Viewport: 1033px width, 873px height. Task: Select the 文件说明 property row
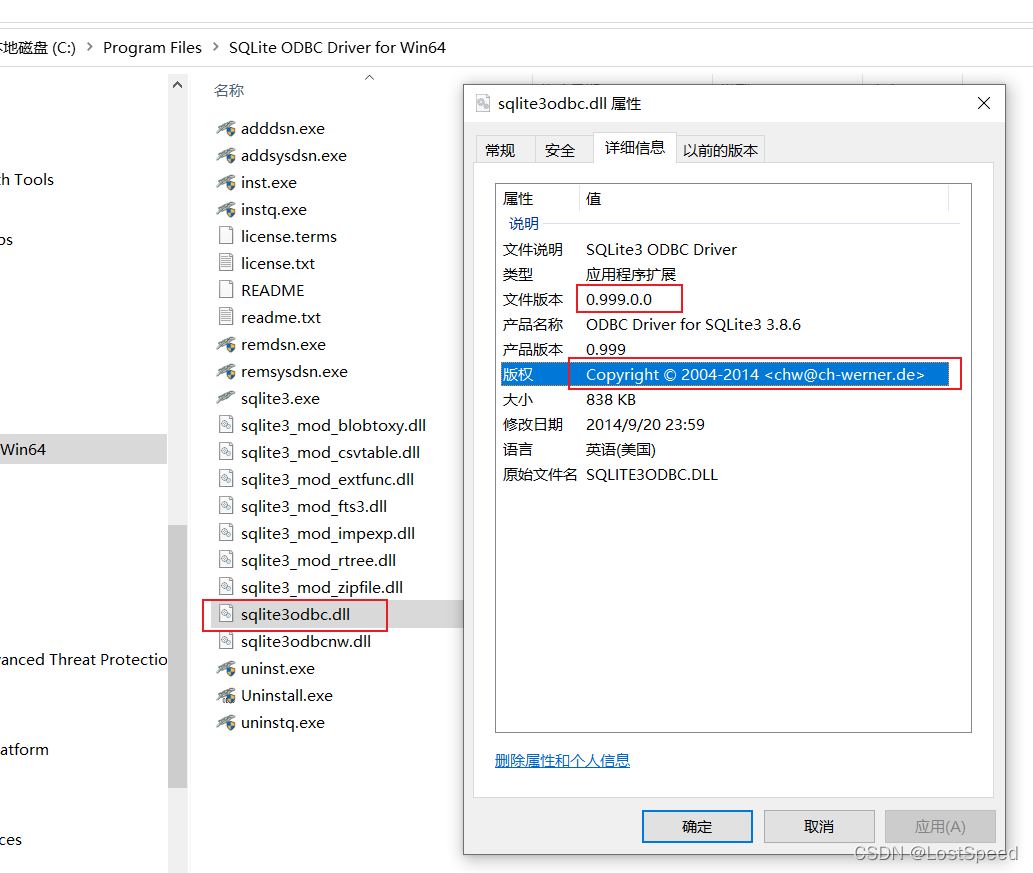click(725, 250)
